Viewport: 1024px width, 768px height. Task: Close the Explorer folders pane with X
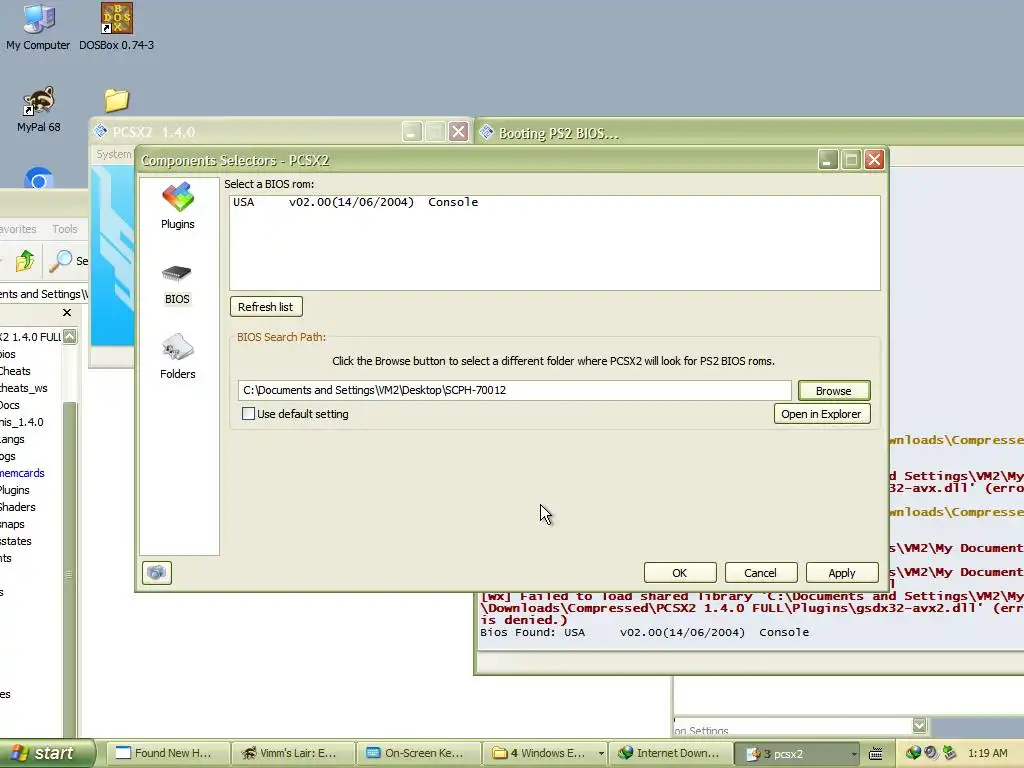pyautogui.click(x=67, y=313)
